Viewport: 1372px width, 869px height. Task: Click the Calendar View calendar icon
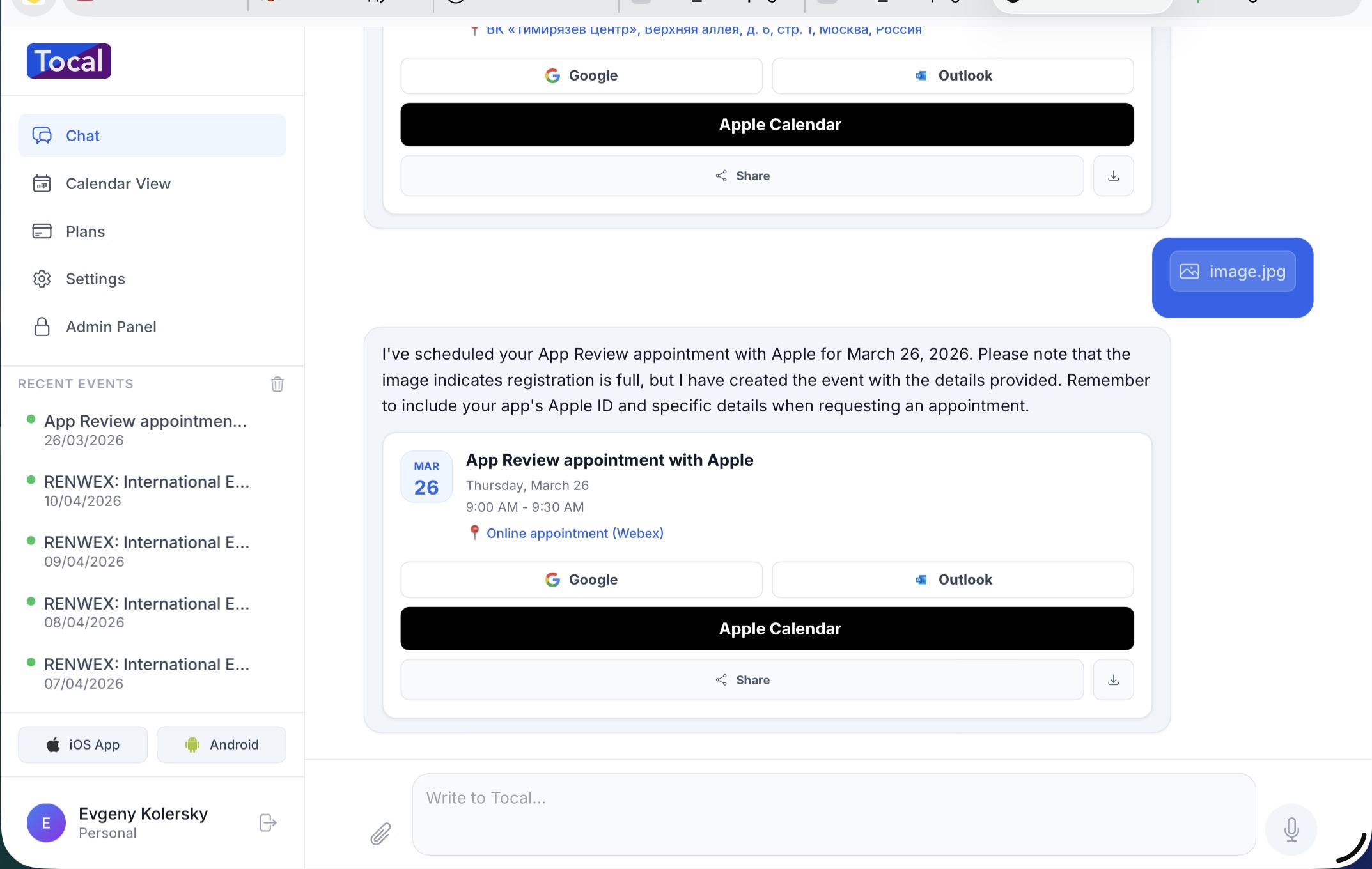[x=42, y=183]
